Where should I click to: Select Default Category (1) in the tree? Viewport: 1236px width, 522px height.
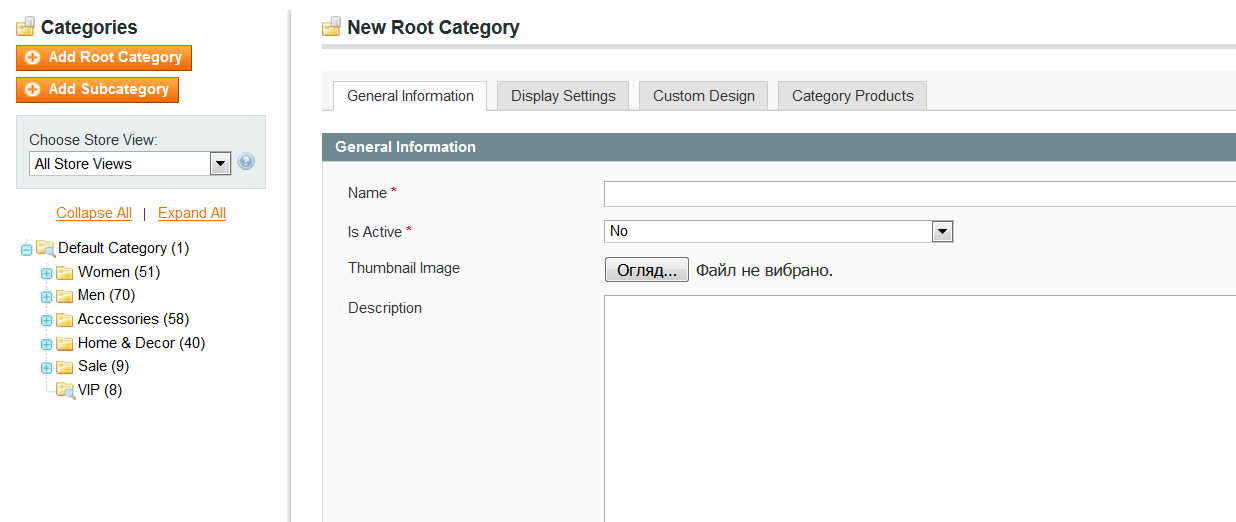point(123,248)
